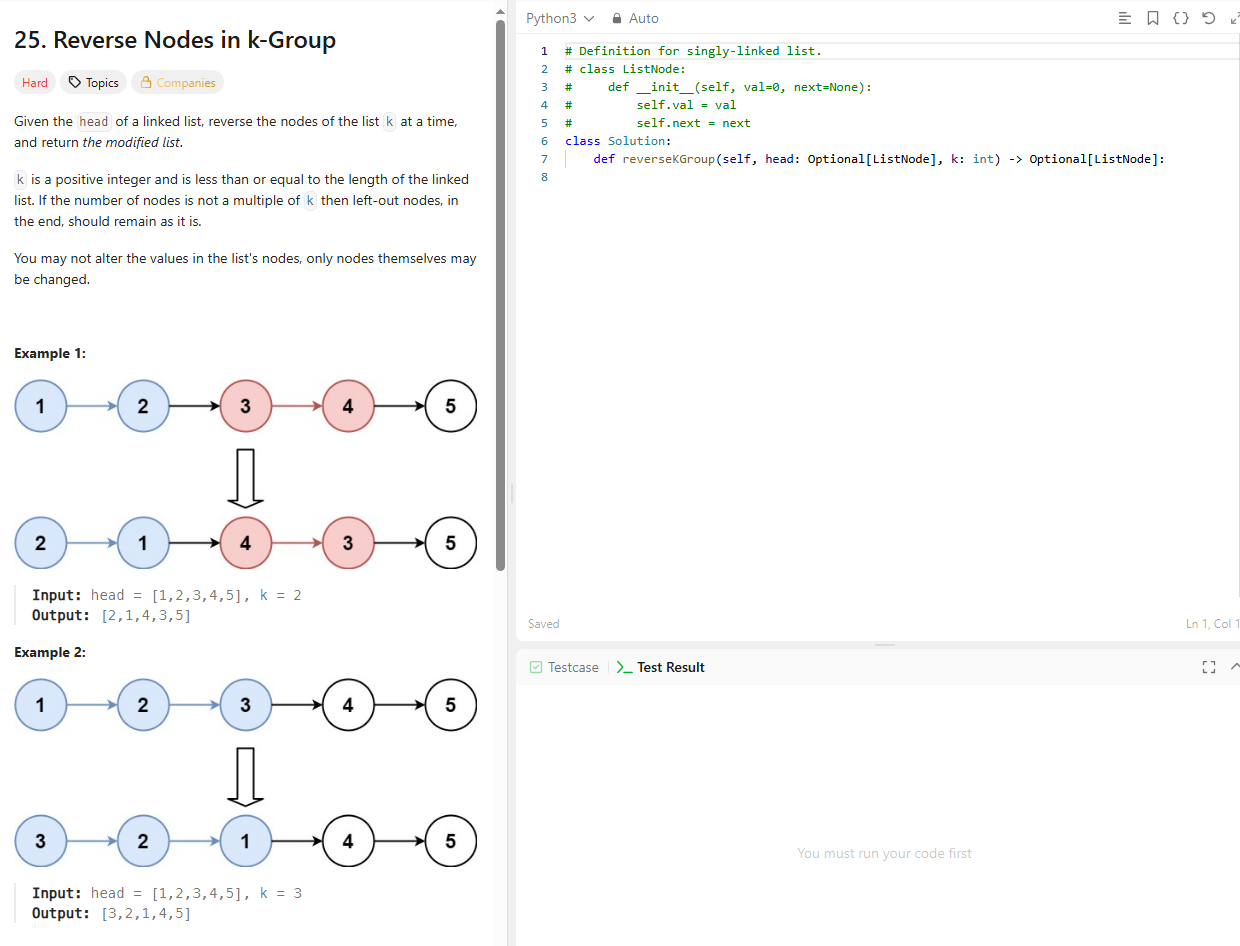Maximize the test result panel
Image resolution: width=1240 pixels, height=946 pixels.
[1208, 667]
